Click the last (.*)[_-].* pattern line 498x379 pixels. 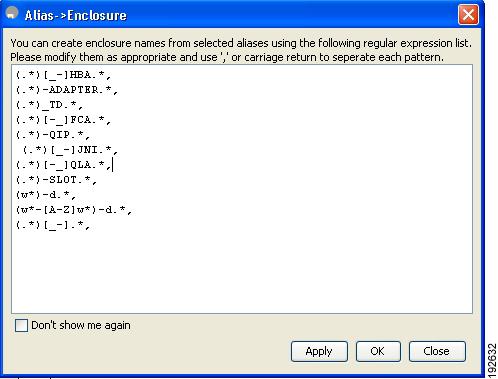53,225
